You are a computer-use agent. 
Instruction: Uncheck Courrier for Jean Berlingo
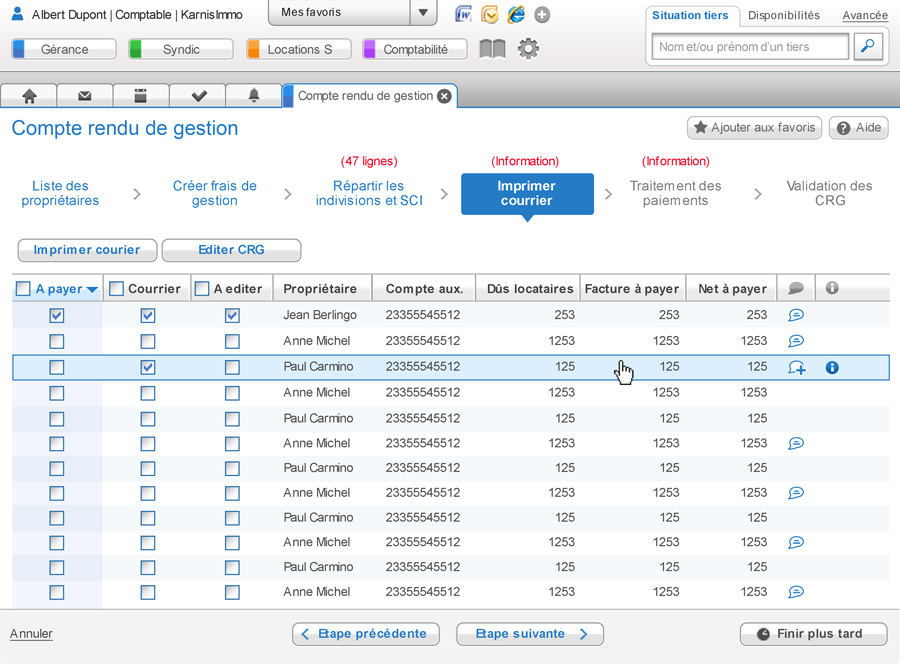(x=148, y=315)
